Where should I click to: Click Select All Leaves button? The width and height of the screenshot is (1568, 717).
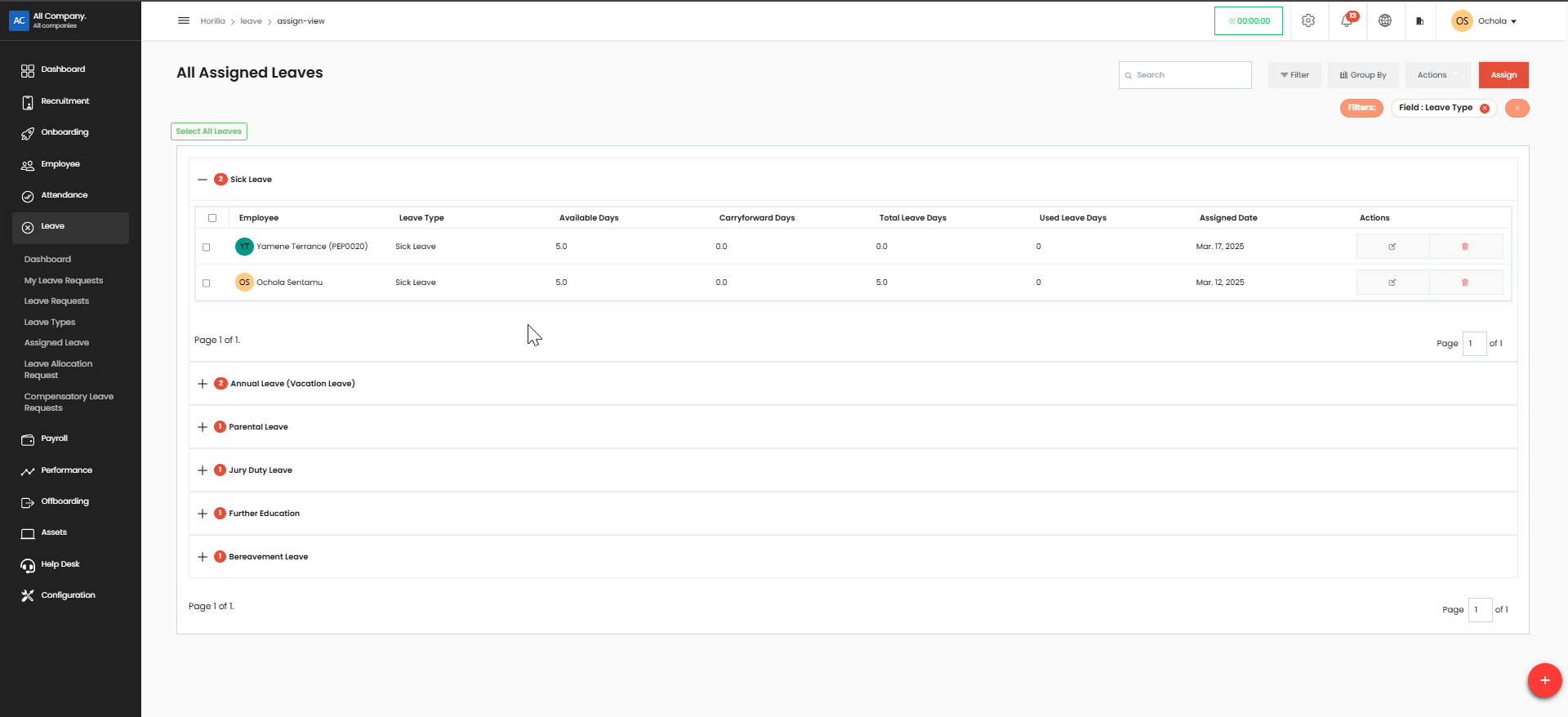tap(209, 131)
